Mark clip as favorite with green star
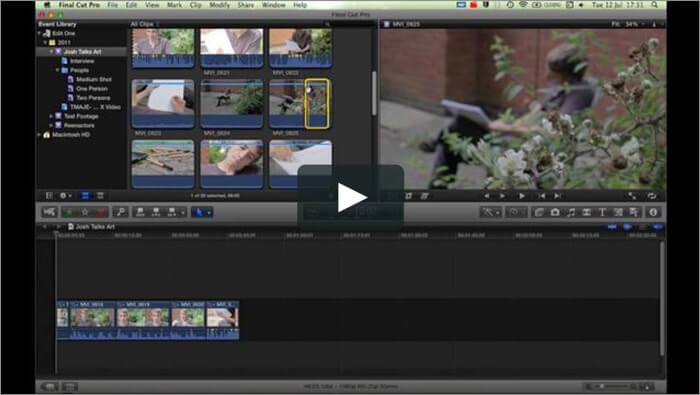Image resolution: width=700 pixels, height=395 pixels. coord(69,212)
